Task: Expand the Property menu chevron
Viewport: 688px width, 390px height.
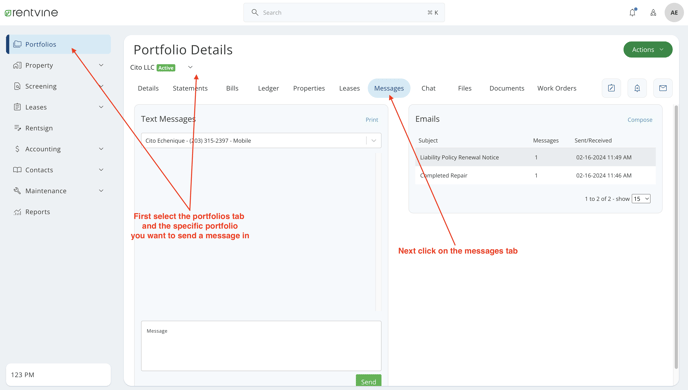Action: point(101,65)
